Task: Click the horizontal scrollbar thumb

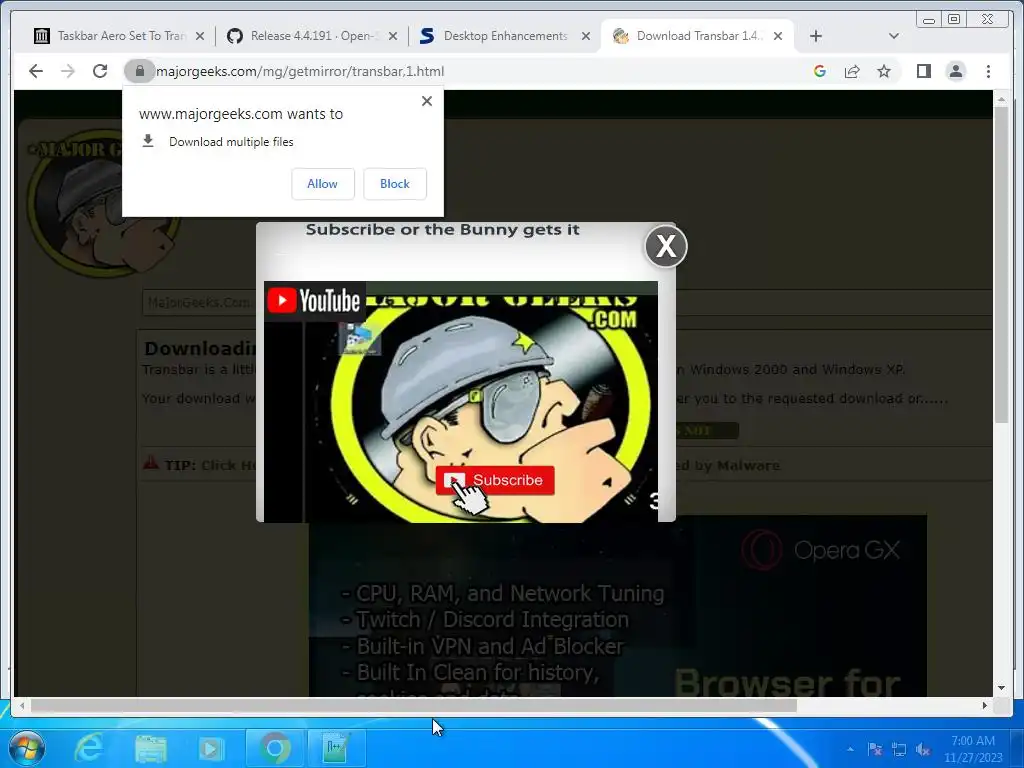Action: click(x=413, y=705)
